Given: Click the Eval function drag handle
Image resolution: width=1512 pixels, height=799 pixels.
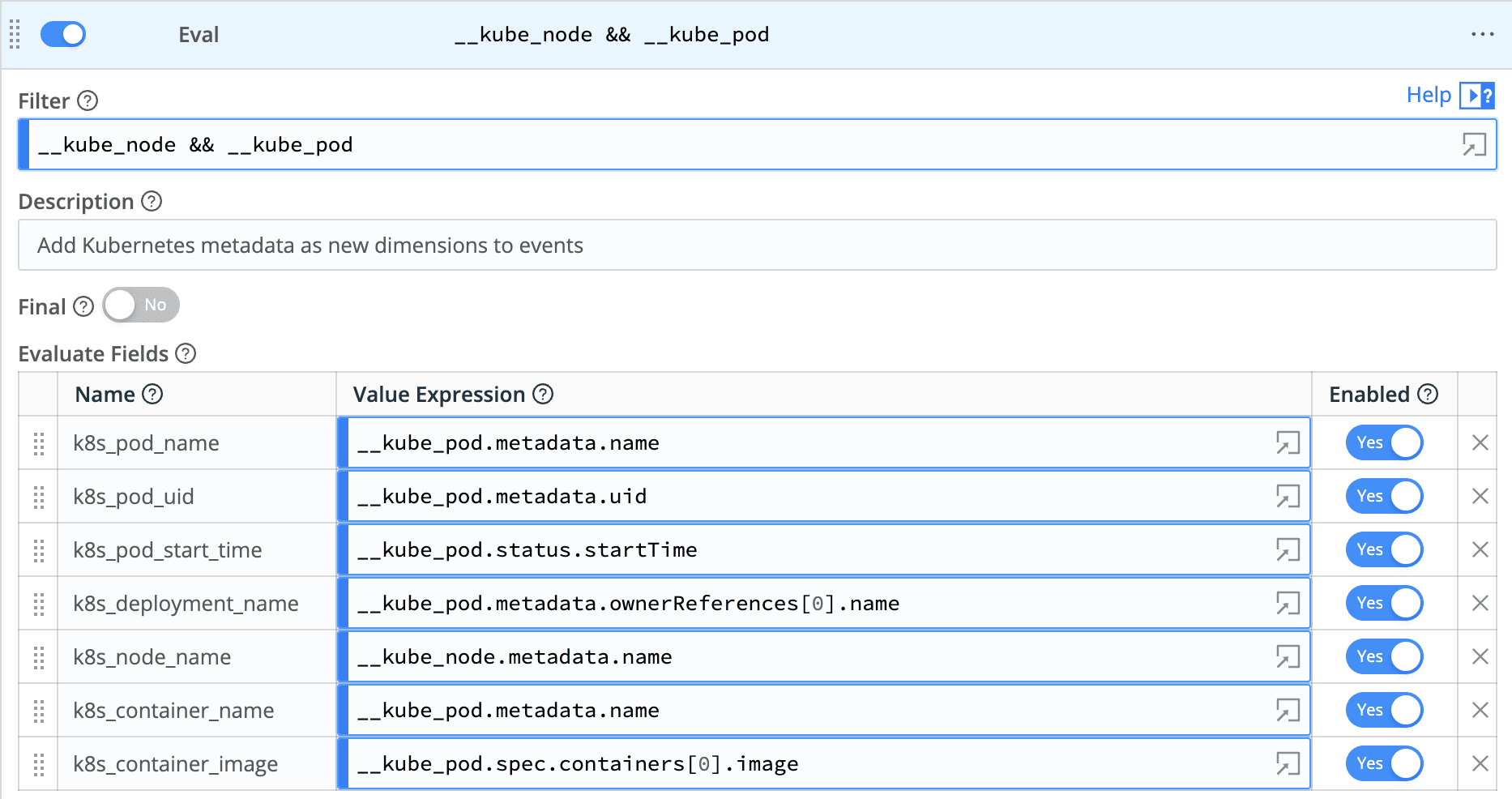Looking at the screenshot, I should [15, 35].
